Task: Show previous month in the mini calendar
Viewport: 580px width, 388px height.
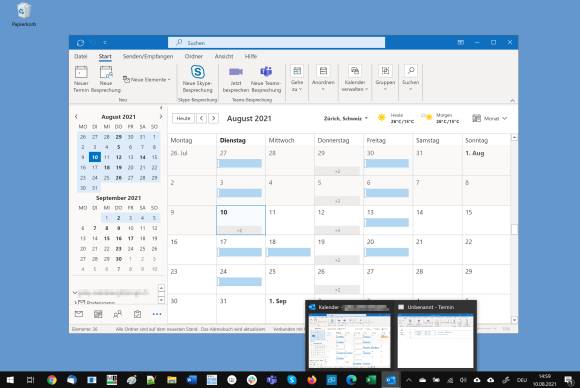Action: click(76, 117)
